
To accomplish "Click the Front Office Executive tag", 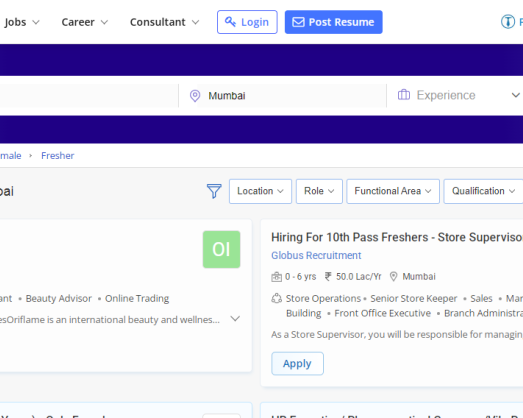I will [x=383, y=313].
